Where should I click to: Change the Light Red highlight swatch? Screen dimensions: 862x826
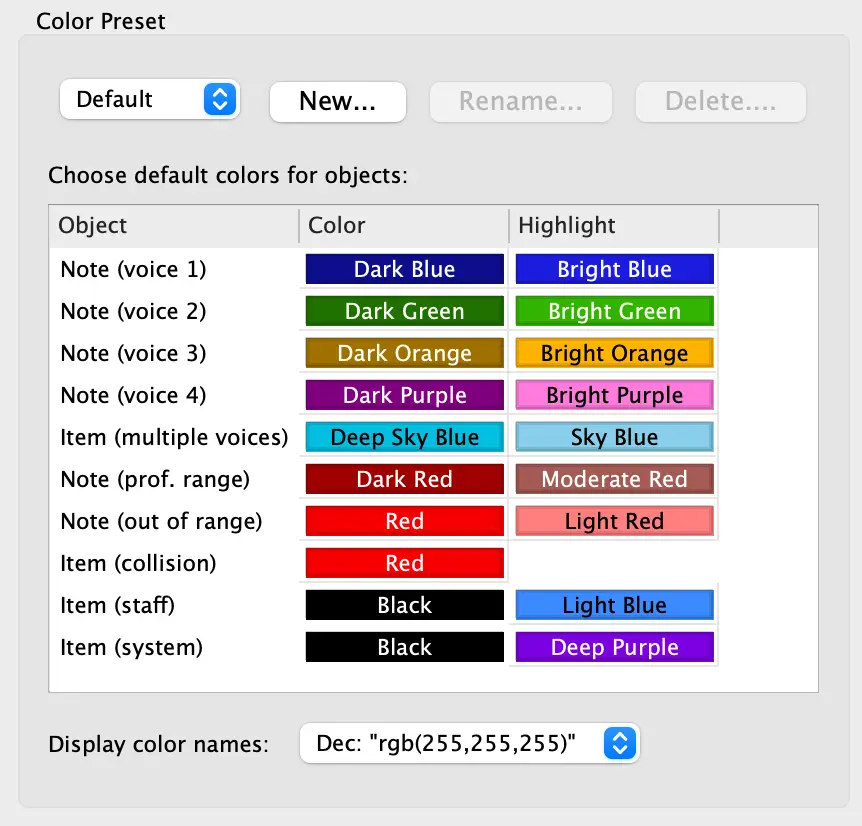[614, 521]
